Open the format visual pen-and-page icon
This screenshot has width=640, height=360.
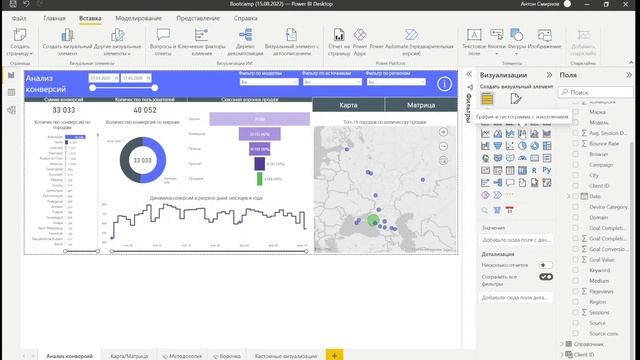click(516, 99)
